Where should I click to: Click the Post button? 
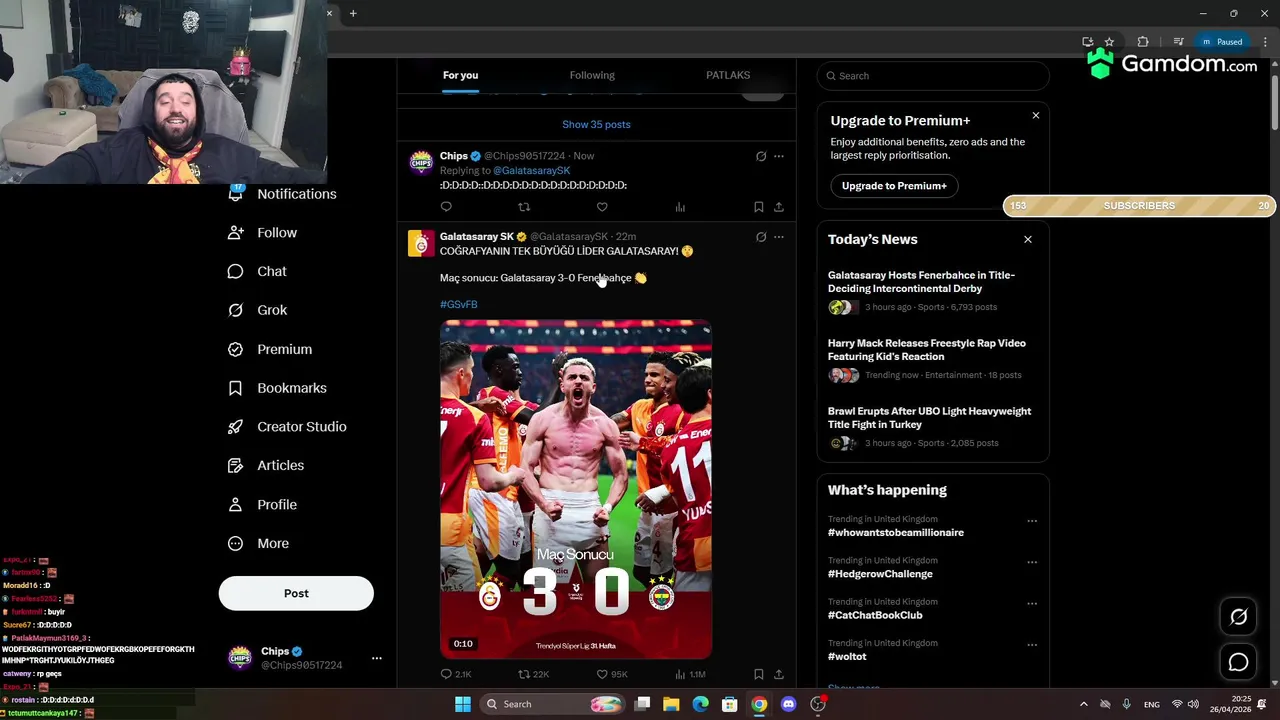point(296,593)
